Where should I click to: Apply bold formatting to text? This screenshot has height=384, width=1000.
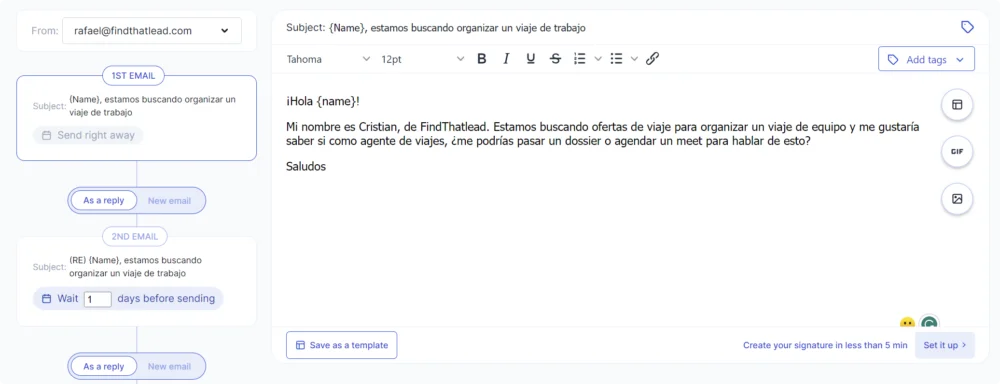(482, 59)
